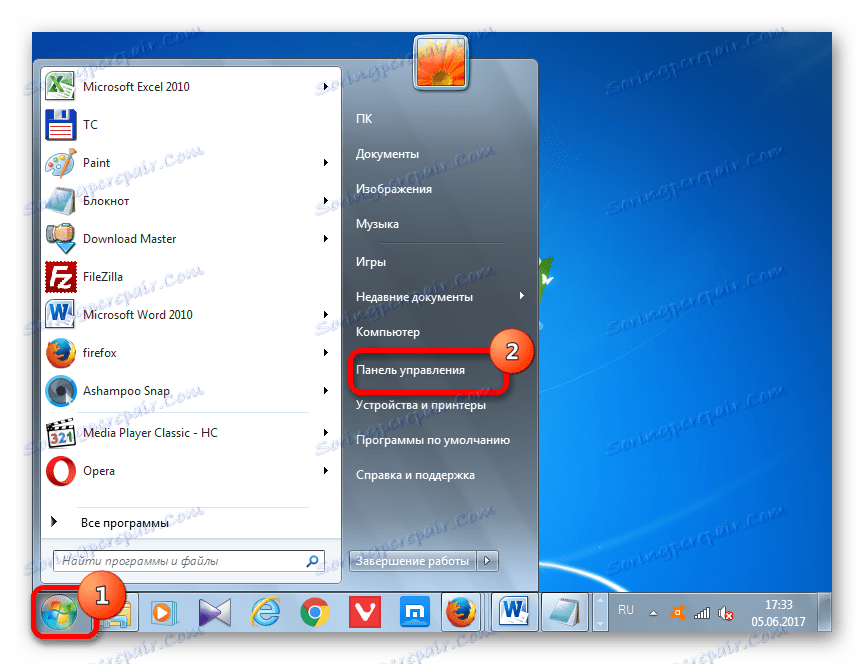864x664 pixels.
Task: Open ПК user folder link
Action: (x=364, y=118)
